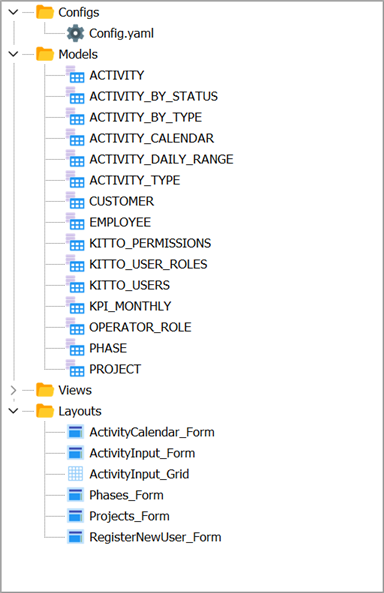Image resolution: width=384 pixels, height=593 pixels.
Task: Click the Models folder icon
Action: pyautogui.click(x=45, y=54)
